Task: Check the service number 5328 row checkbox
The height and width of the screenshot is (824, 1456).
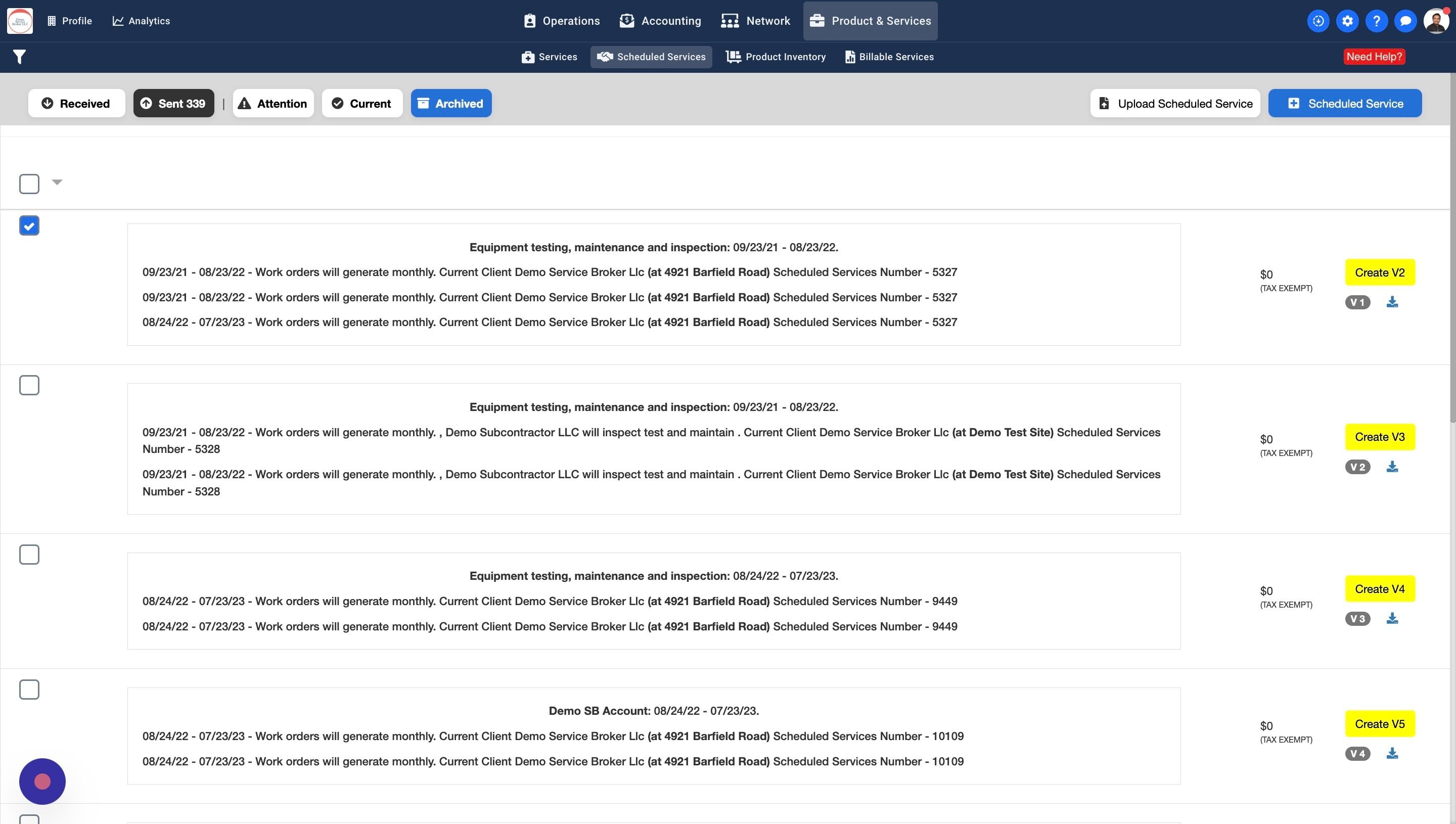Action: [29, 385]
